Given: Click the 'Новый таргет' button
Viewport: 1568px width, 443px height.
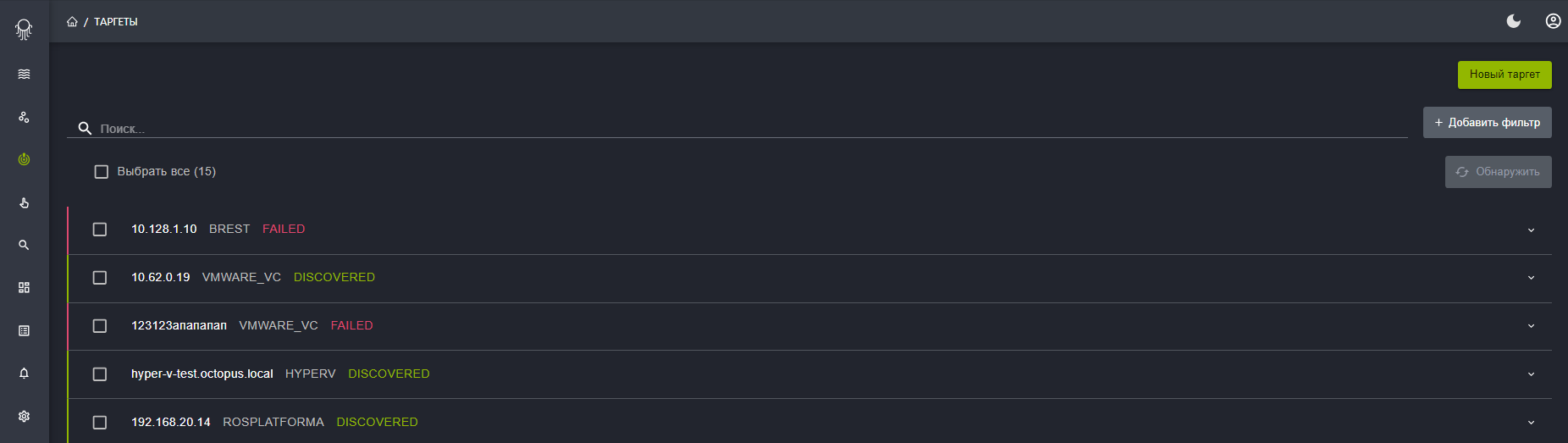Looking at the screenshot, I should click(1505, 75).
